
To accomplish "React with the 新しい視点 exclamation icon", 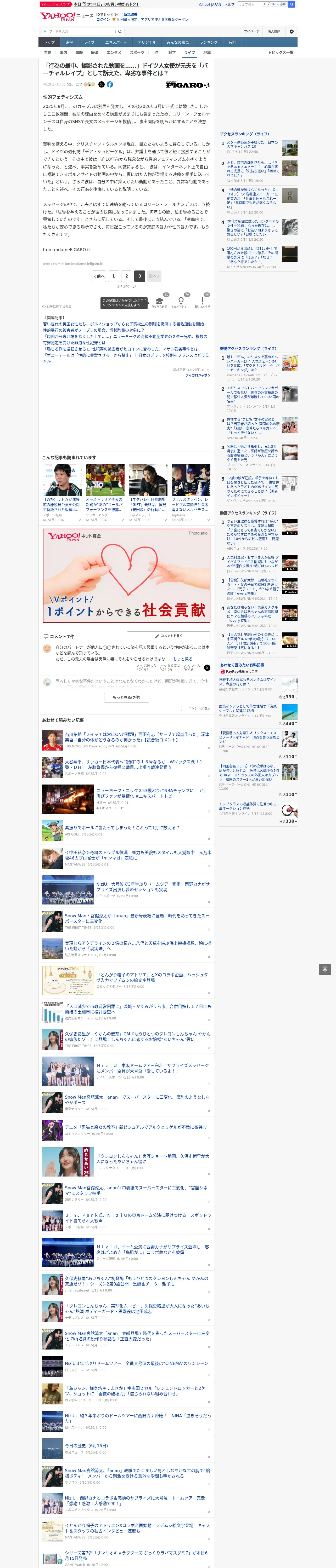I will pos(203,301).
